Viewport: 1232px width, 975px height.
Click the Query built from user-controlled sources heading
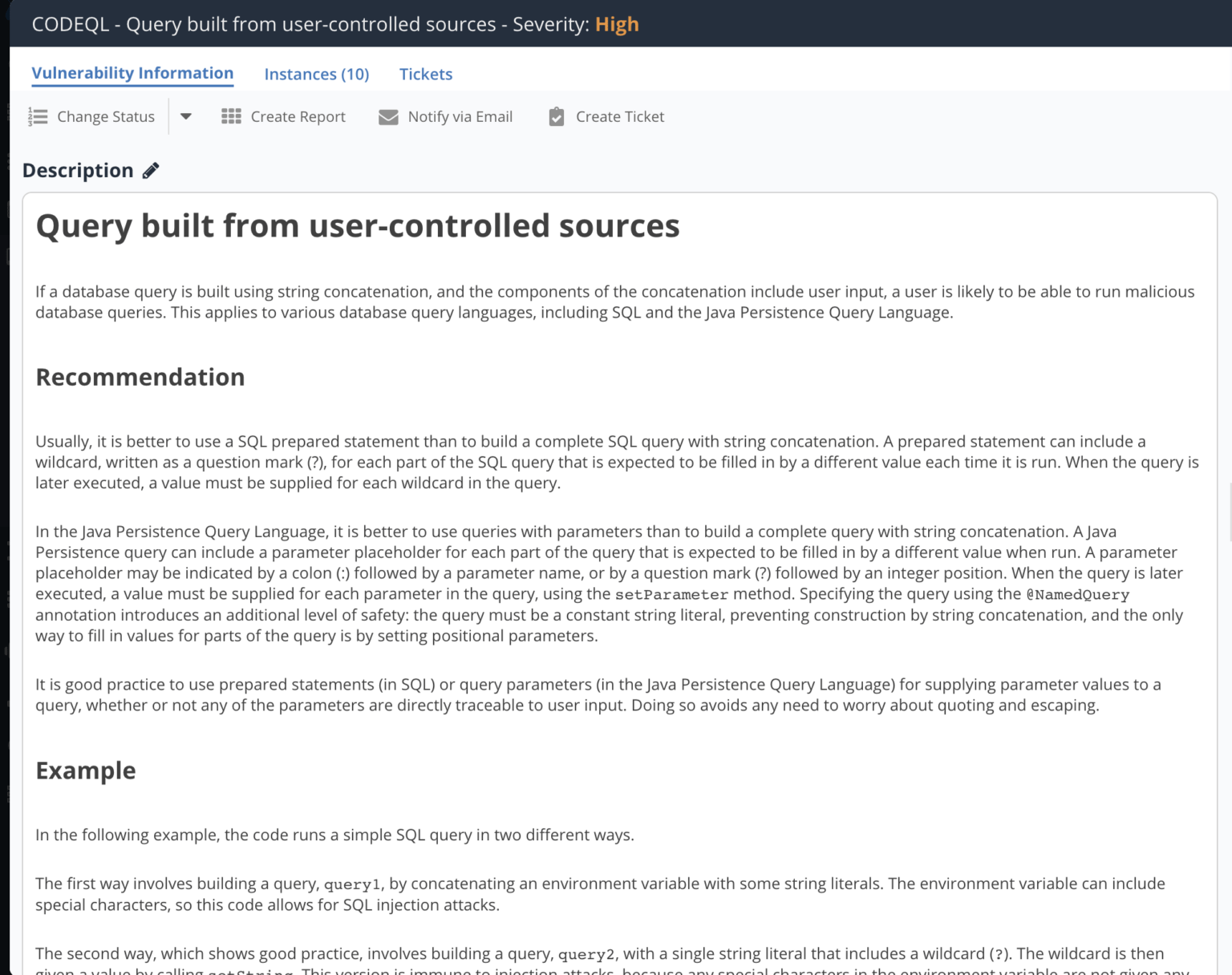[357, 225]
